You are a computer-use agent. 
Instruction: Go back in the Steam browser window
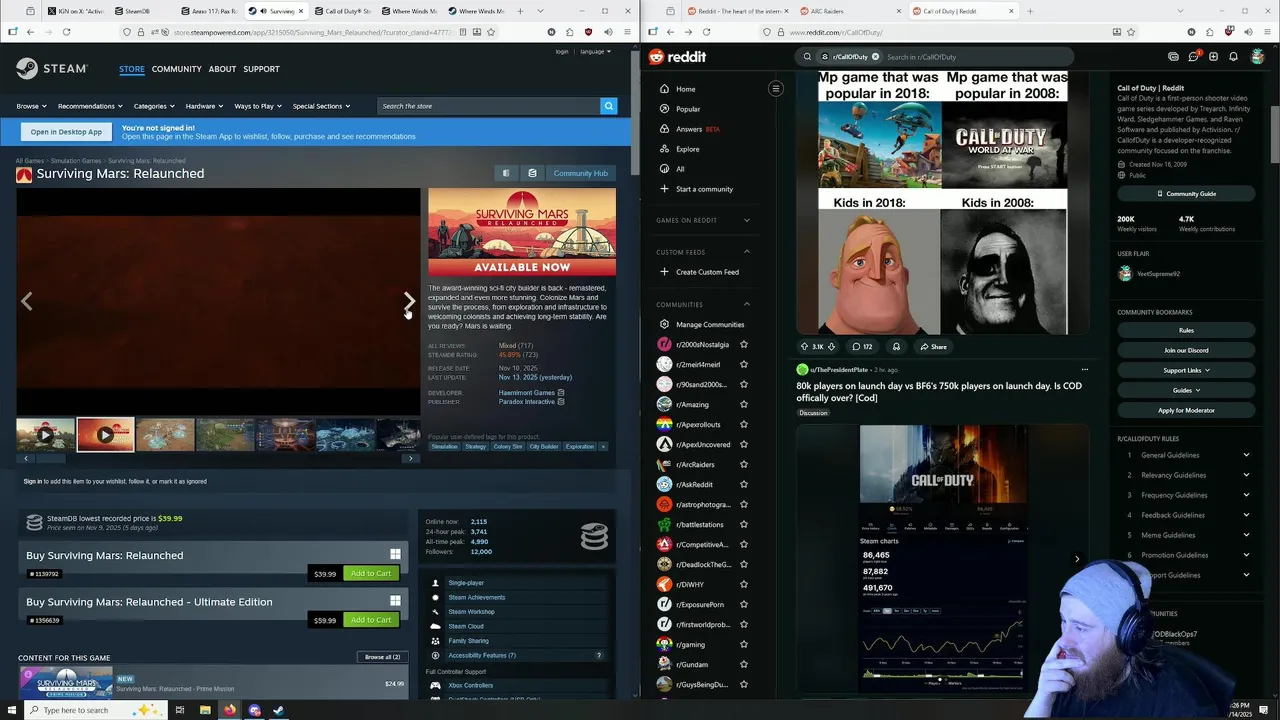tap(30, 32)
